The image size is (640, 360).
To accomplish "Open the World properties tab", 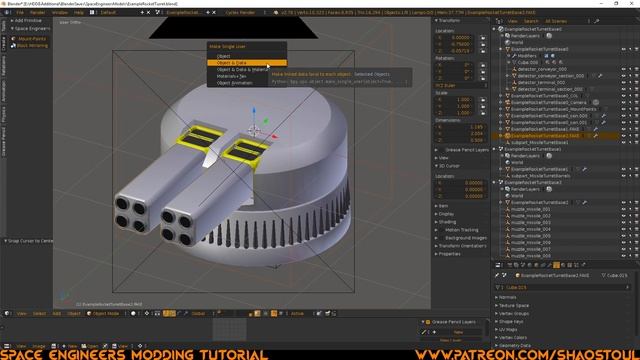I will point(530,265).
